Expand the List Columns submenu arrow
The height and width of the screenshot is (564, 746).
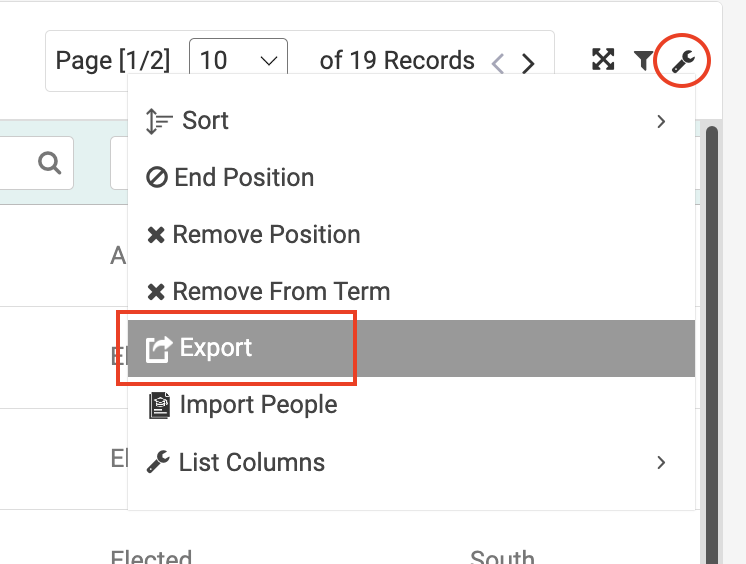pos(661,462)
